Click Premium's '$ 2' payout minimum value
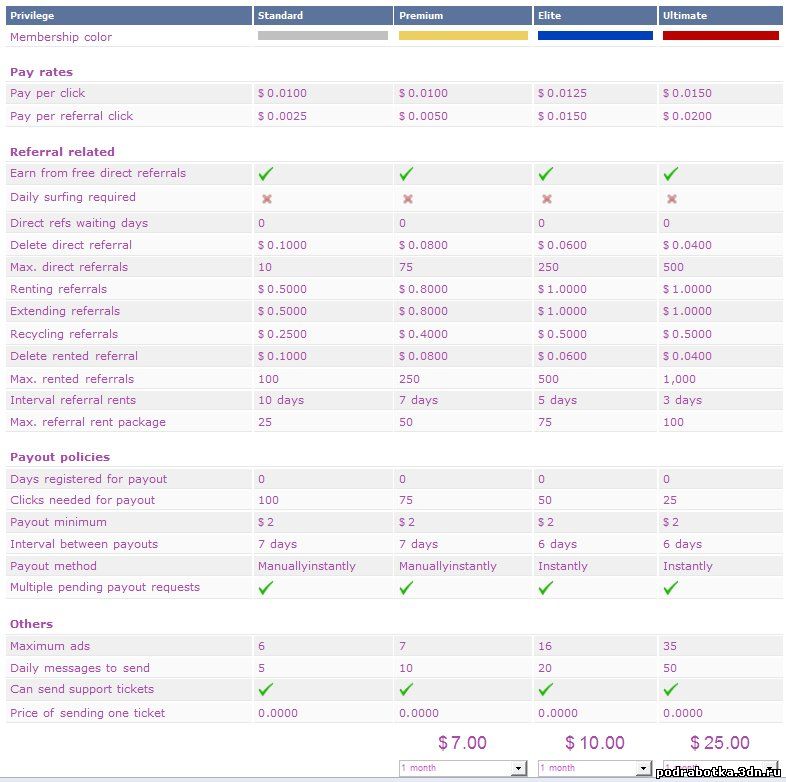The height and width of the screenshot is (782, 786). [407, 522]
